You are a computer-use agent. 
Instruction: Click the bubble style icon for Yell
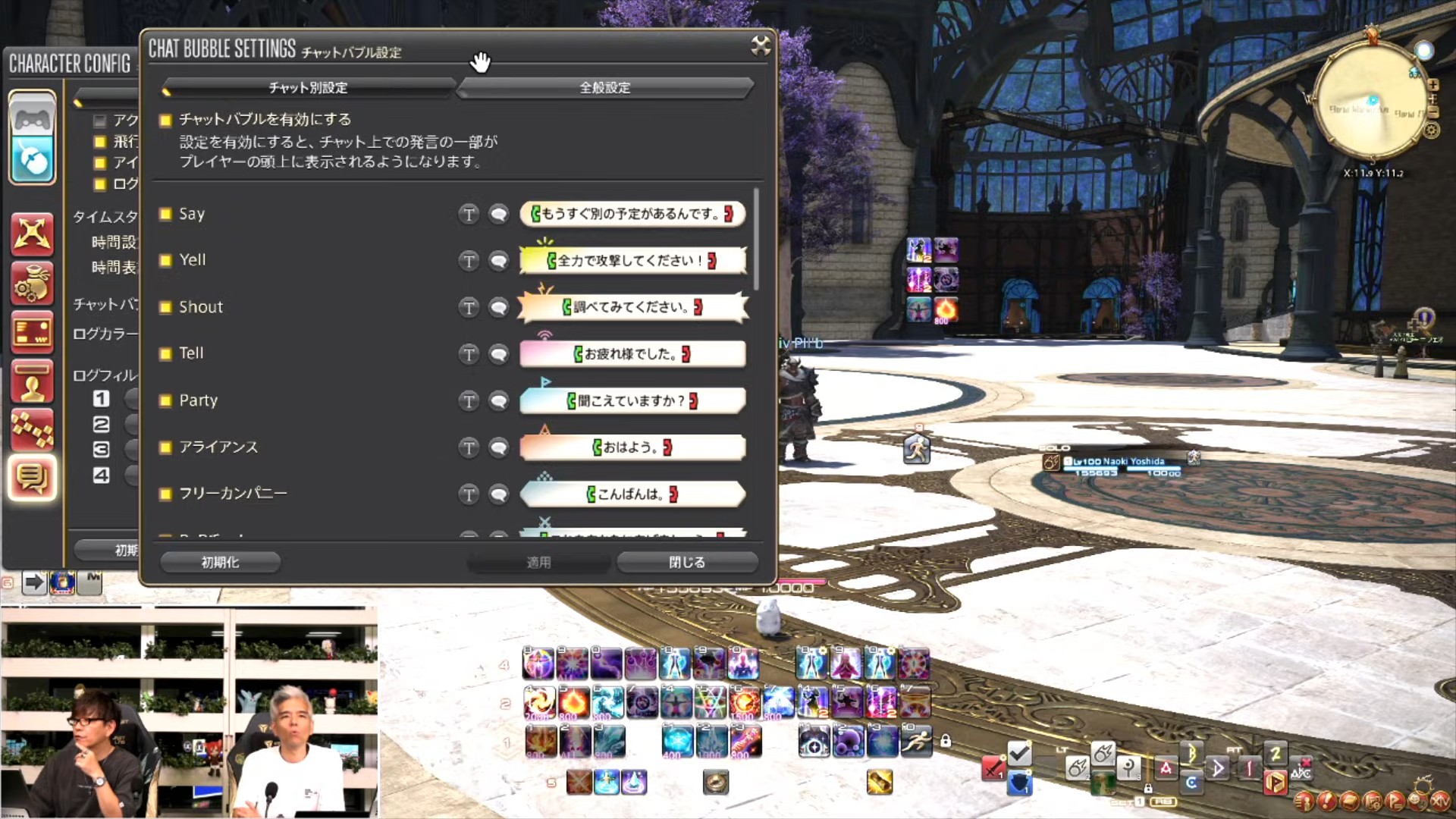click(x=498, y=261)
